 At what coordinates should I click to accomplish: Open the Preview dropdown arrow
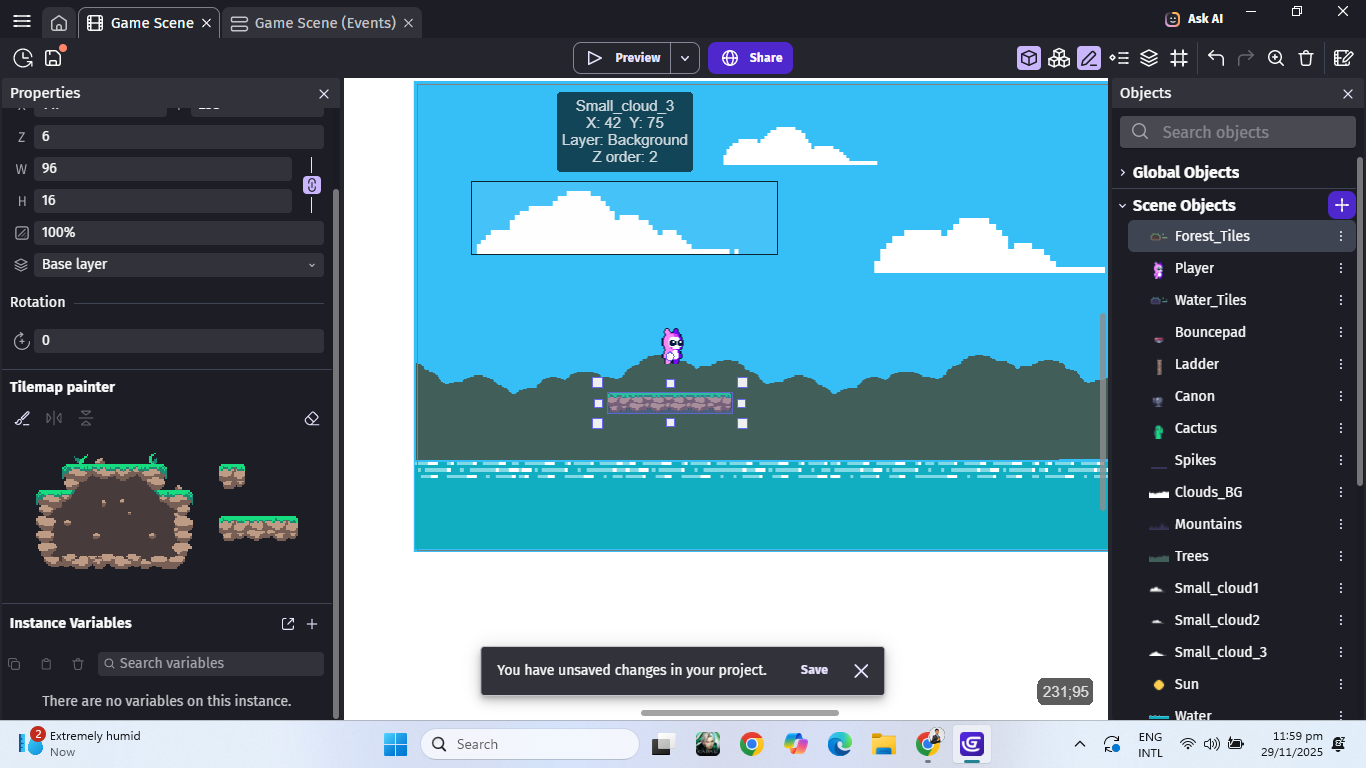685,58
